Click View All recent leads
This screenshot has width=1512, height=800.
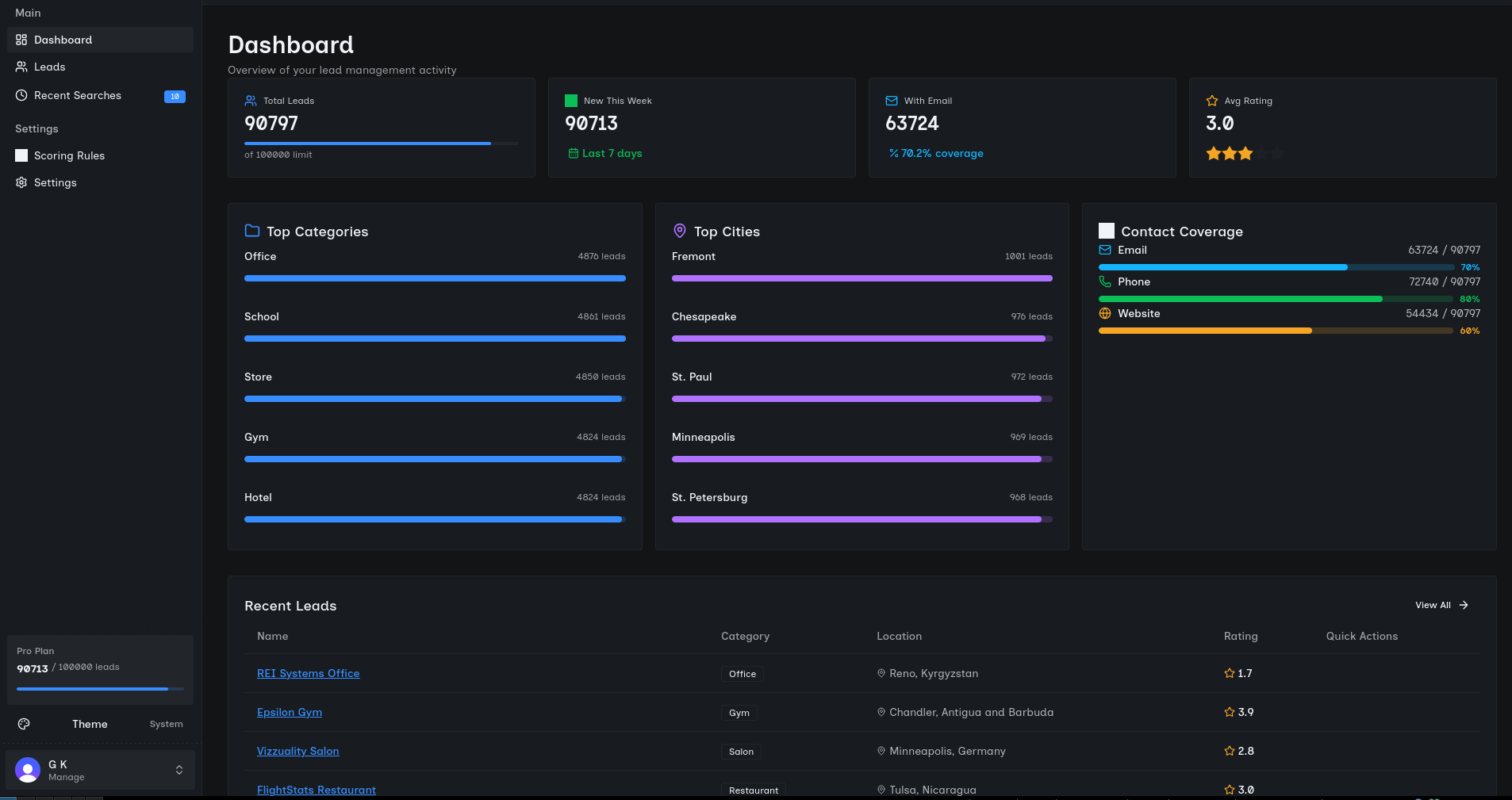1442,605
